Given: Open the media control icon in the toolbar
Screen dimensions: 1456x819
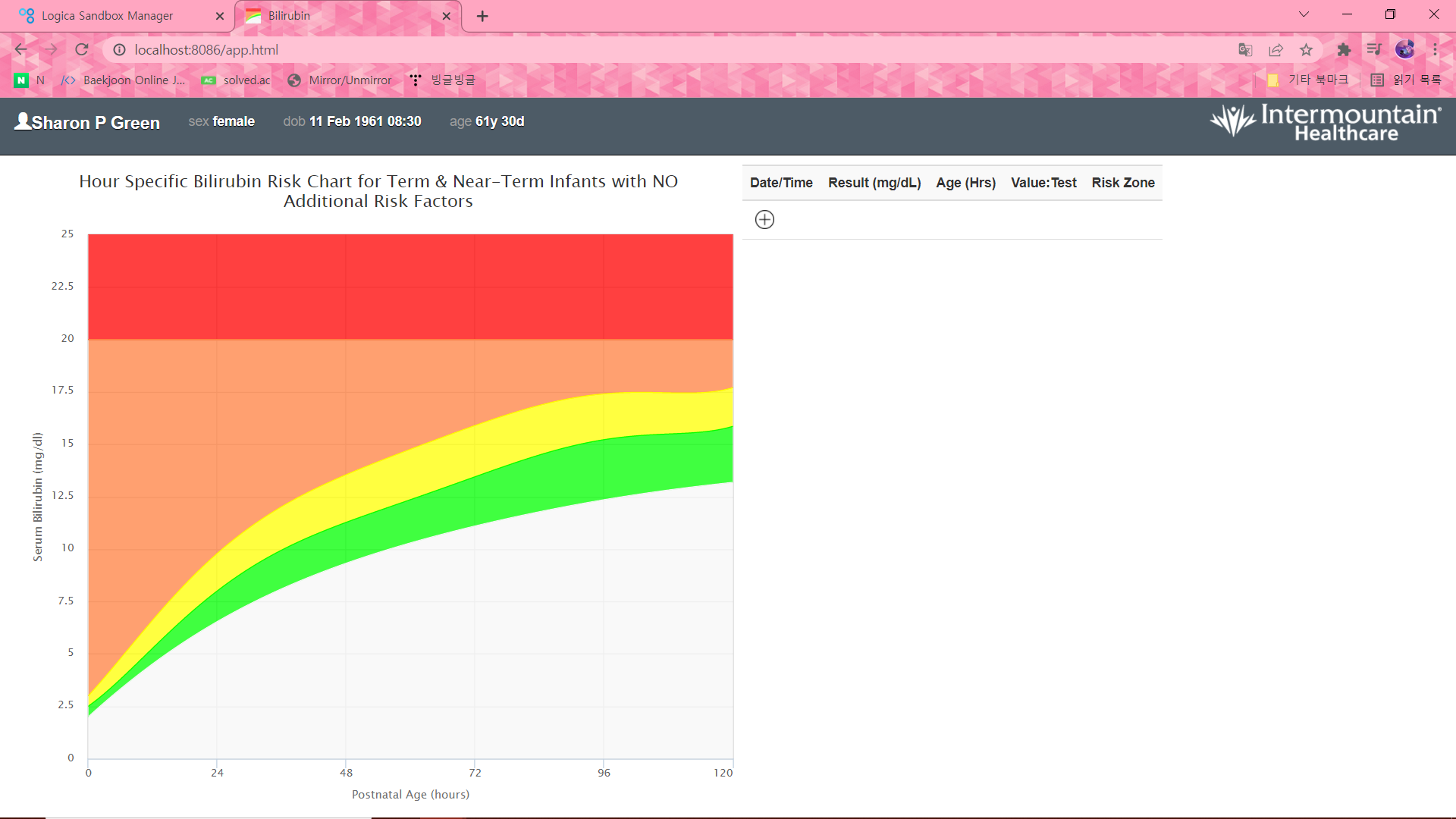Looking at the screenshot, I should tap(1374, 50).
